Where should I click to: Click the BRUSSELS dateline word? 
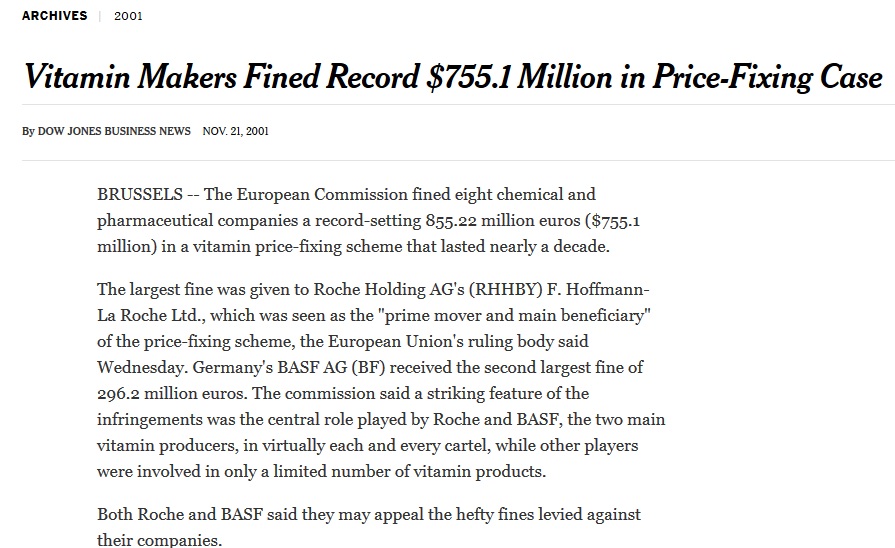coord(139,194)
